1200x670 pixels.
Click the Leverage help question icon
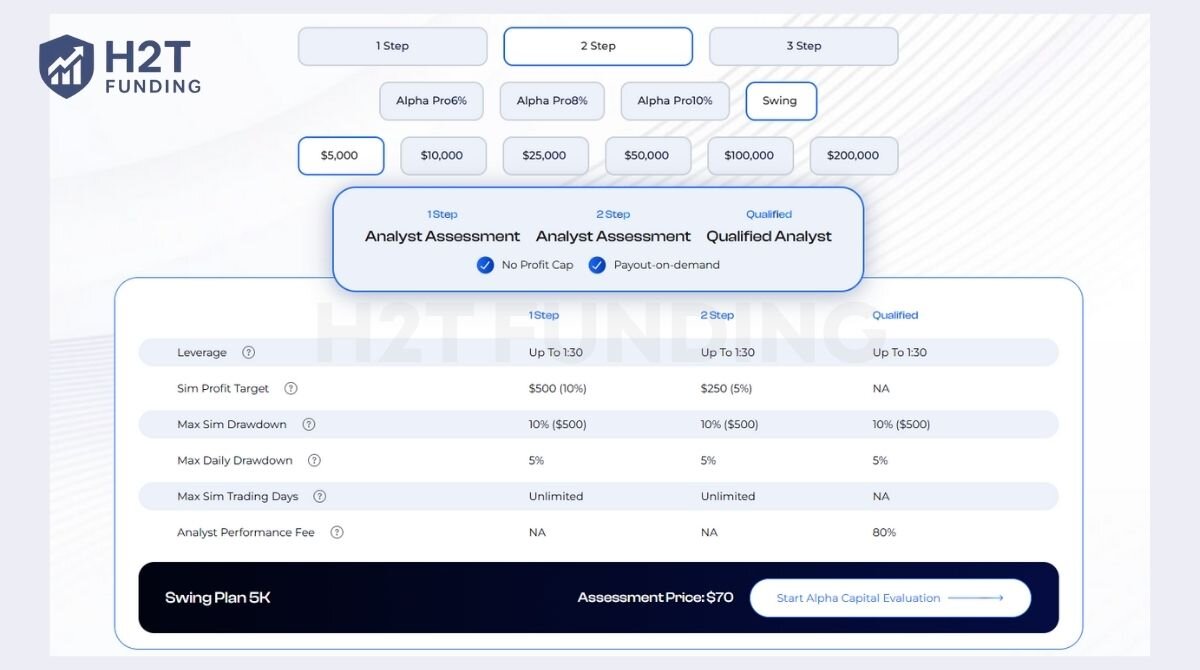tap(249, 352)
